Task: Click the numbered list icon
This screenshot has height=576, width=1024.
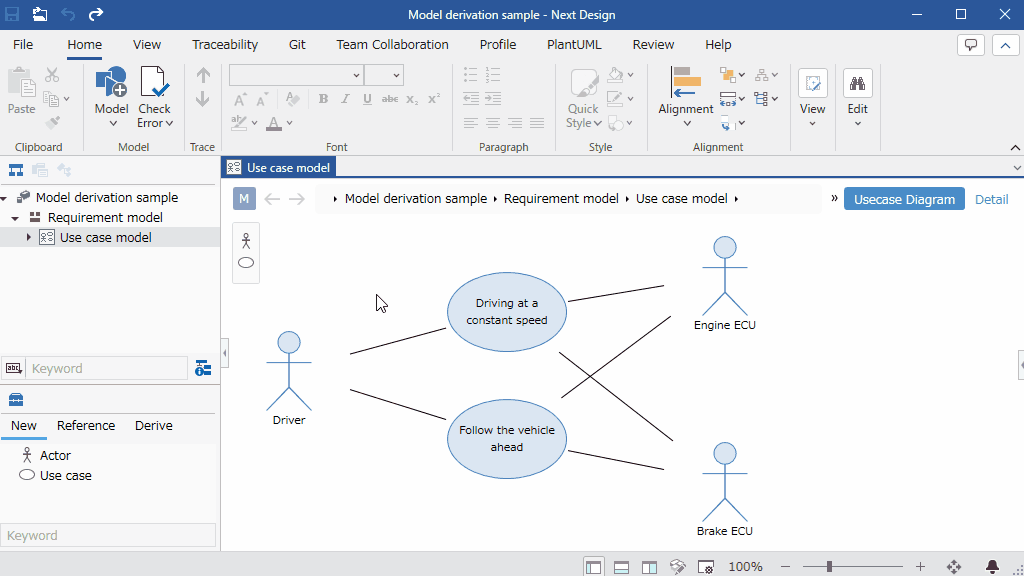Action: tap(493, 74)
